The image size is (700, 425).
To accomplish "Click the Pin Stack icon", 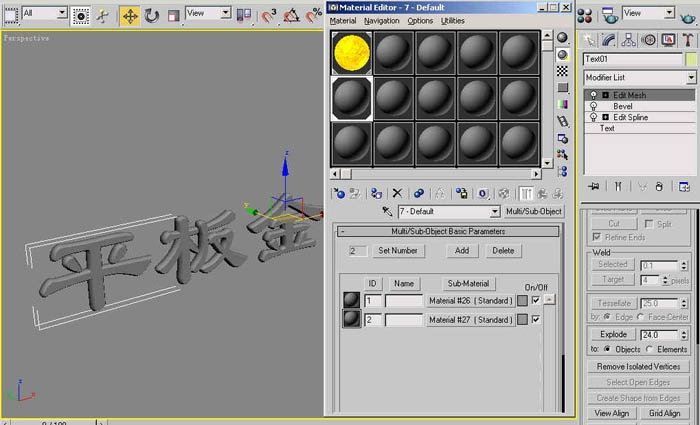I will [593, 187].
